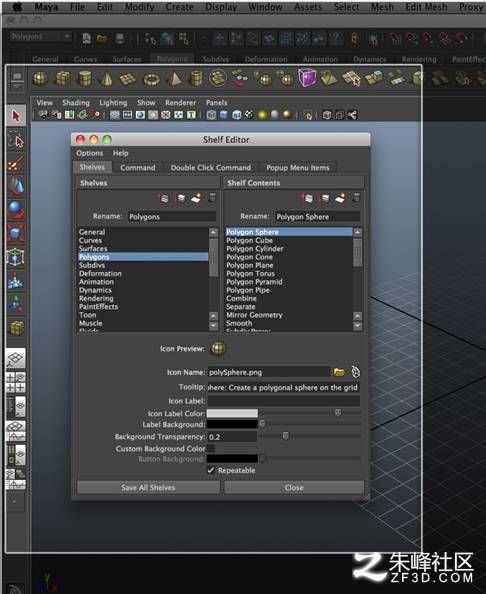486x594 pixels.
Task: Click yellow light sphere in panel toolbar
Action: [x=262, y=115]
